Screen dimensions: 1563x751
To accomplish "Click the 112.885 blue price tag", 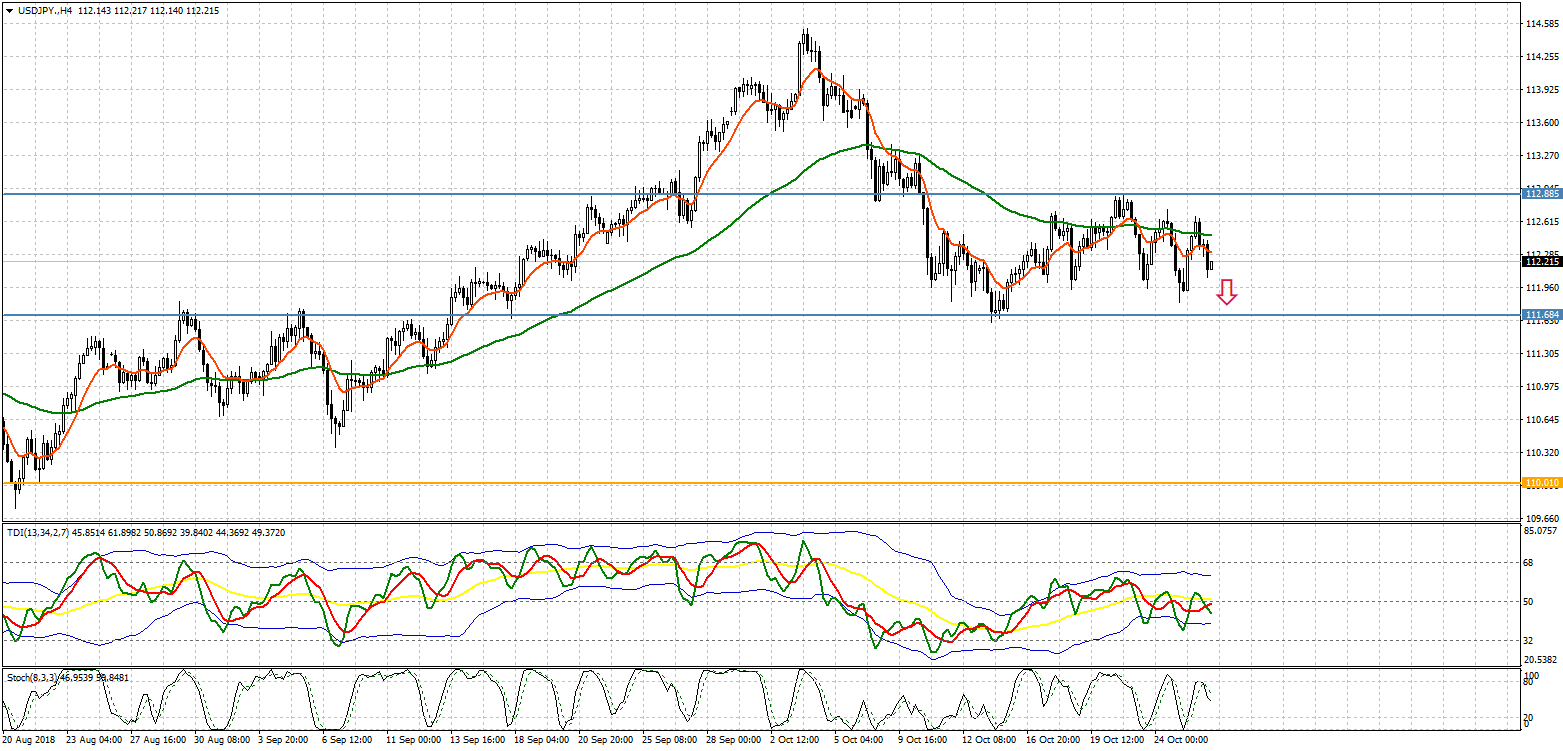I will [x=1540, y=193].
